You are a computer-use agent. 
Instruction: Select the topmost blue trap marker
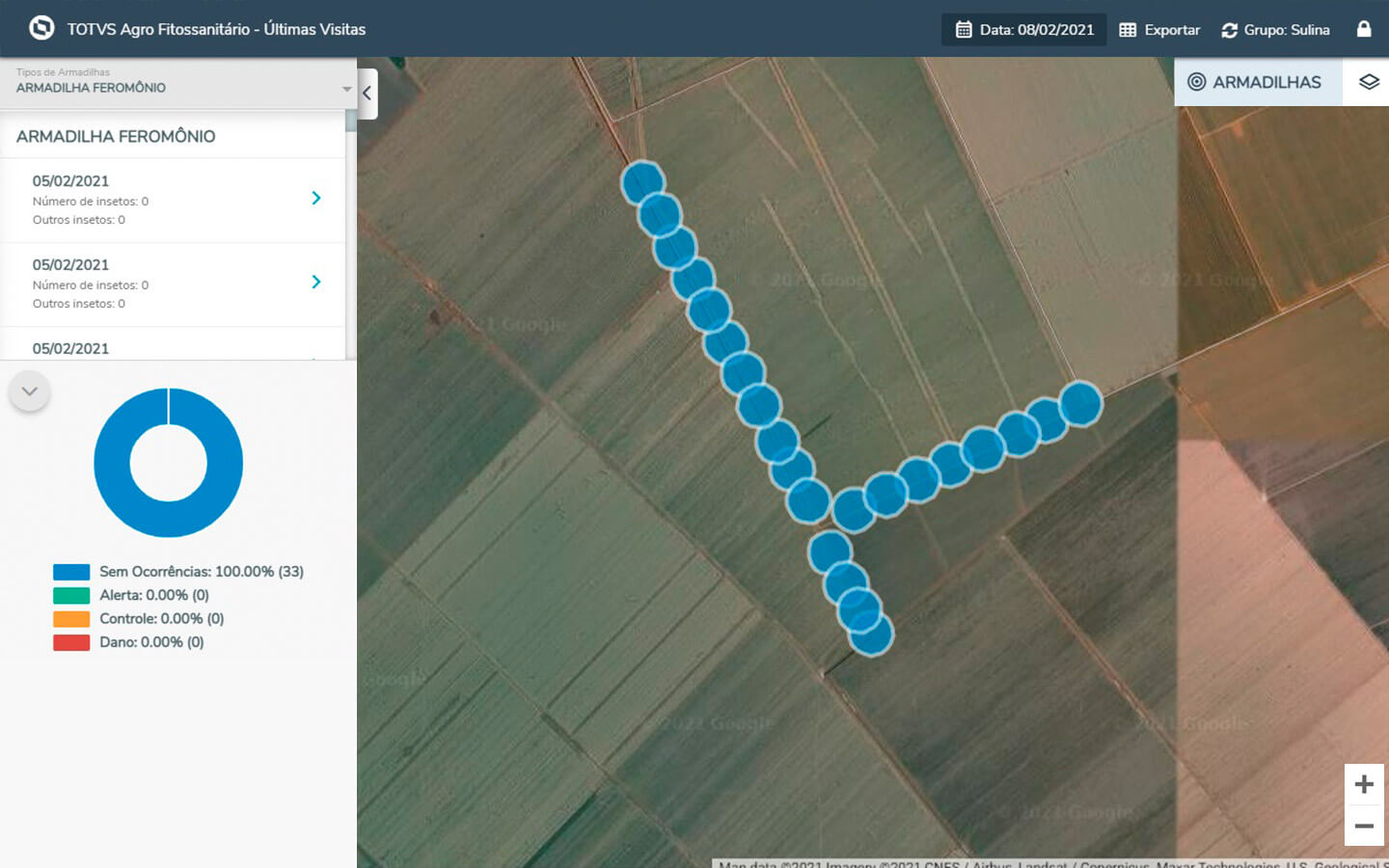tap(642, 182)
